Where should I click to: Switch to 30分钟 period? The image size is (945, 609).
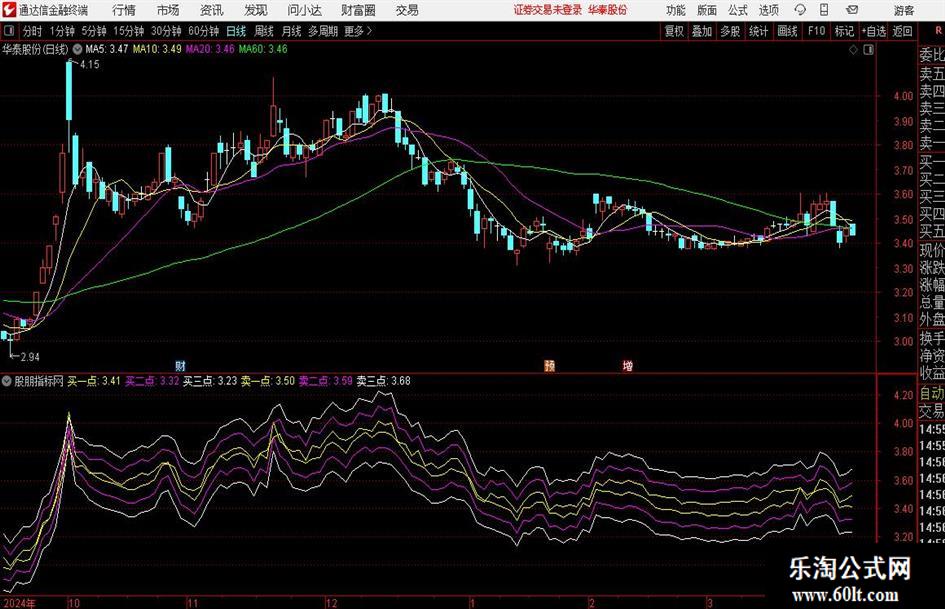pyautogui.click(x=166, y=31)
